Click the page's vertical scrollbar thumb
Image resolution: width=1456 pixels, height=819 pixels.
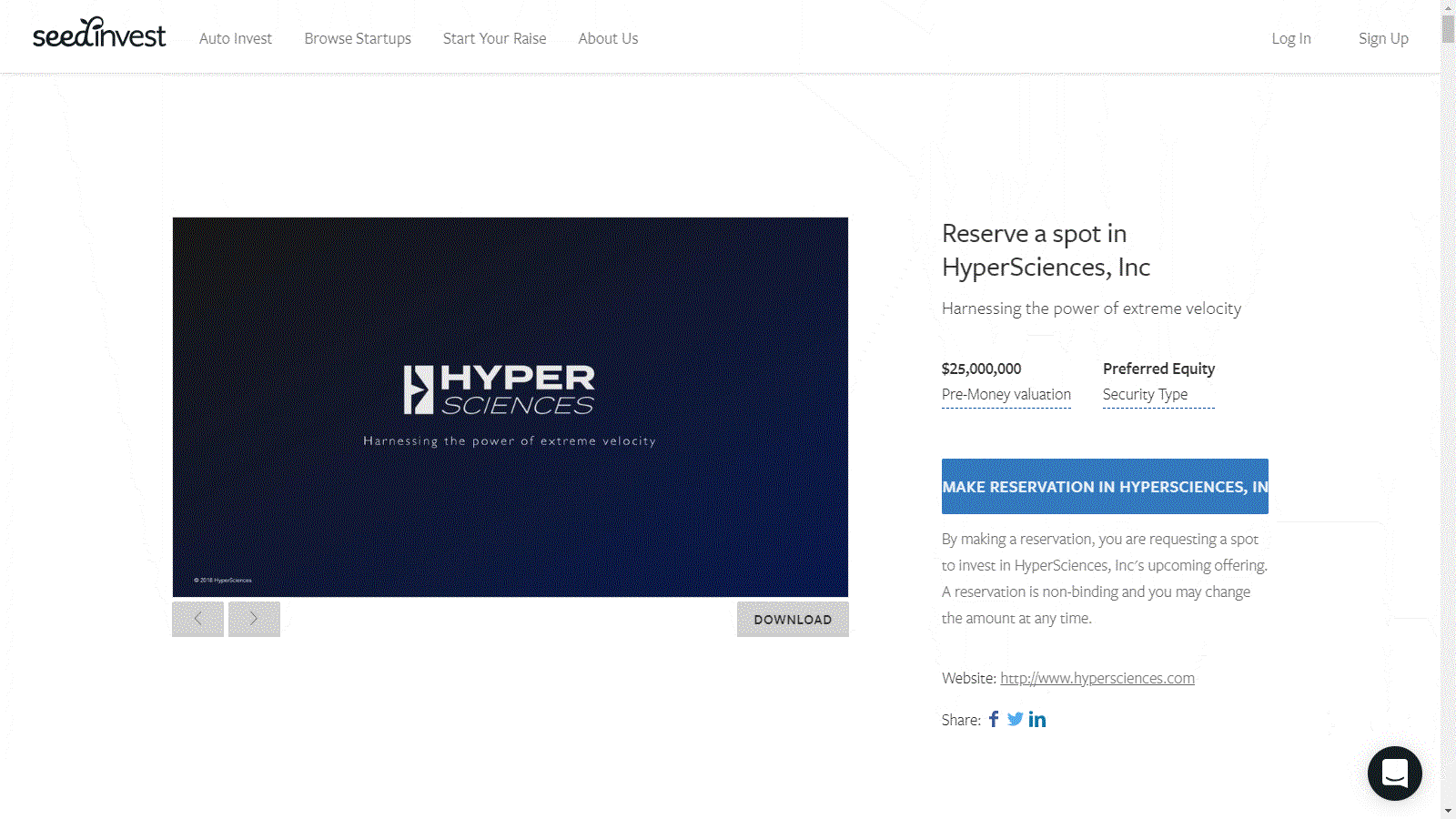1448,27
